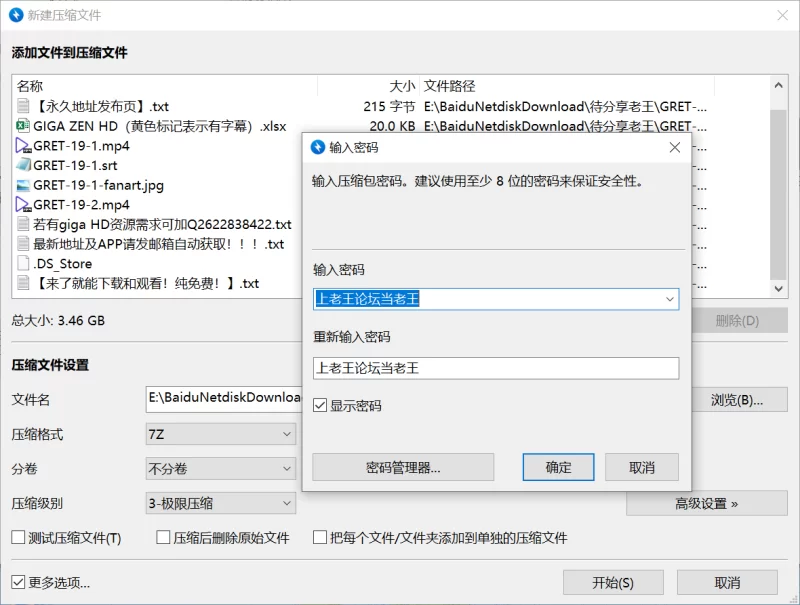Select icon of 若有giga HD资源需求 txt file
Image resolution: width=800 pixels, height=605 pixels.
point(23,224)
